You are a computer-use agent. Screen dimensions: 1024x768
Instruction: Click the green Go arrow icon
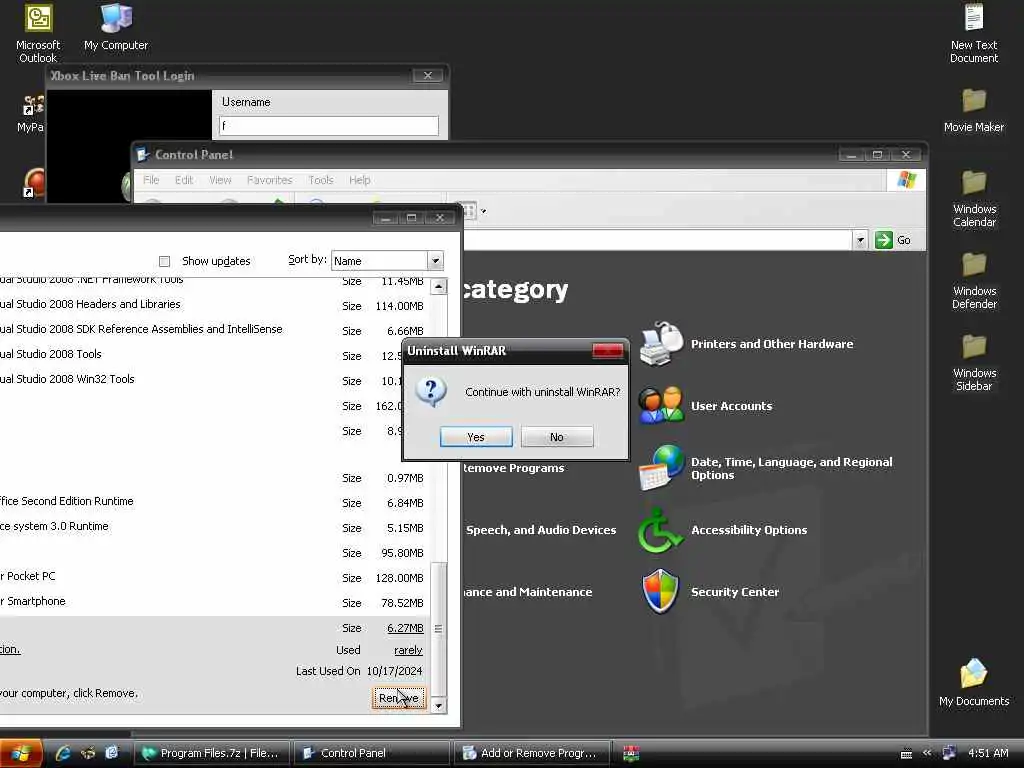[x=884, y=240]
